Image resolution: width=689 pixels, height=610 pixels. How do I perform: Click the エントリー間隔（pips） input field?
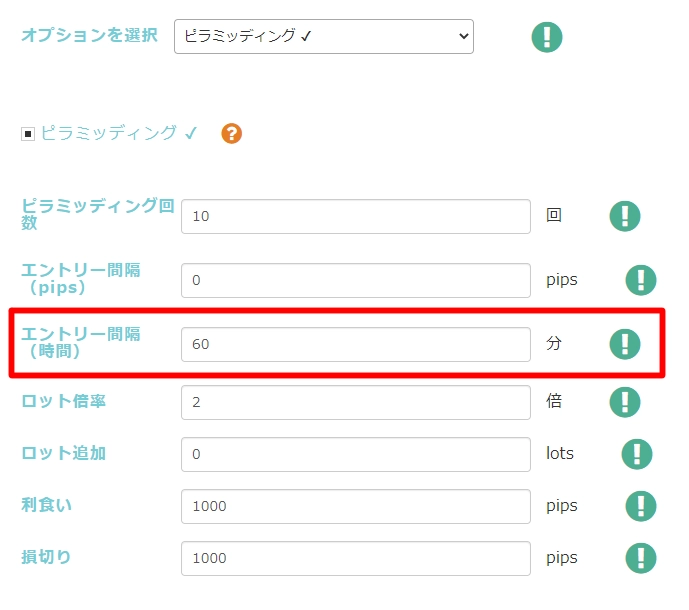(355, 280)
